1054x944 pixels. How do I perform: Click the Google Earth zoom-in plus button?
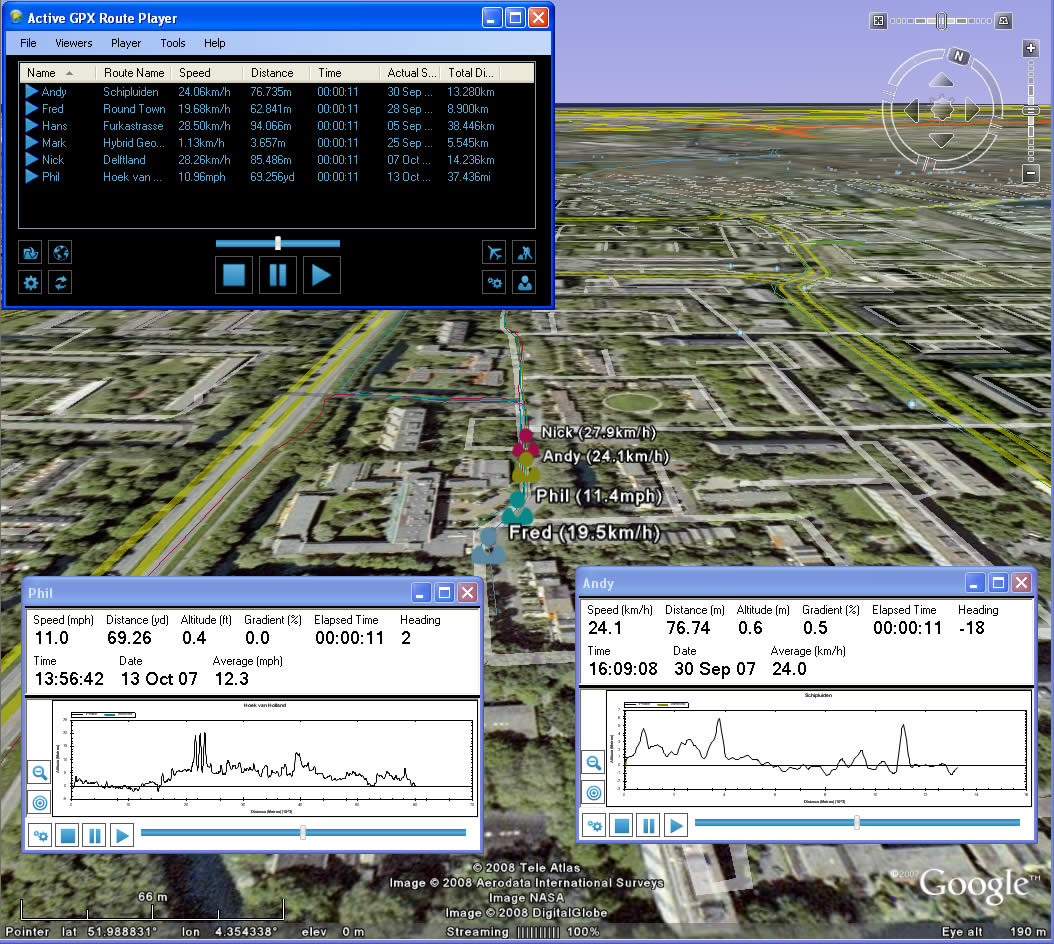(x=1031, y=48)
